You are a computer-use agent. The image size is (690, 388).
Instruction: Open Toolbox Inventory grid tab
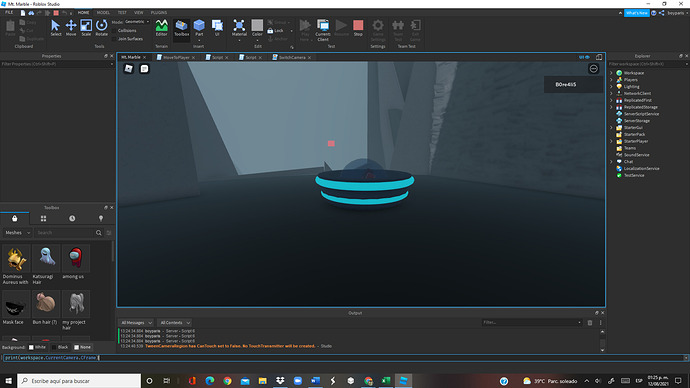point(43,218)
